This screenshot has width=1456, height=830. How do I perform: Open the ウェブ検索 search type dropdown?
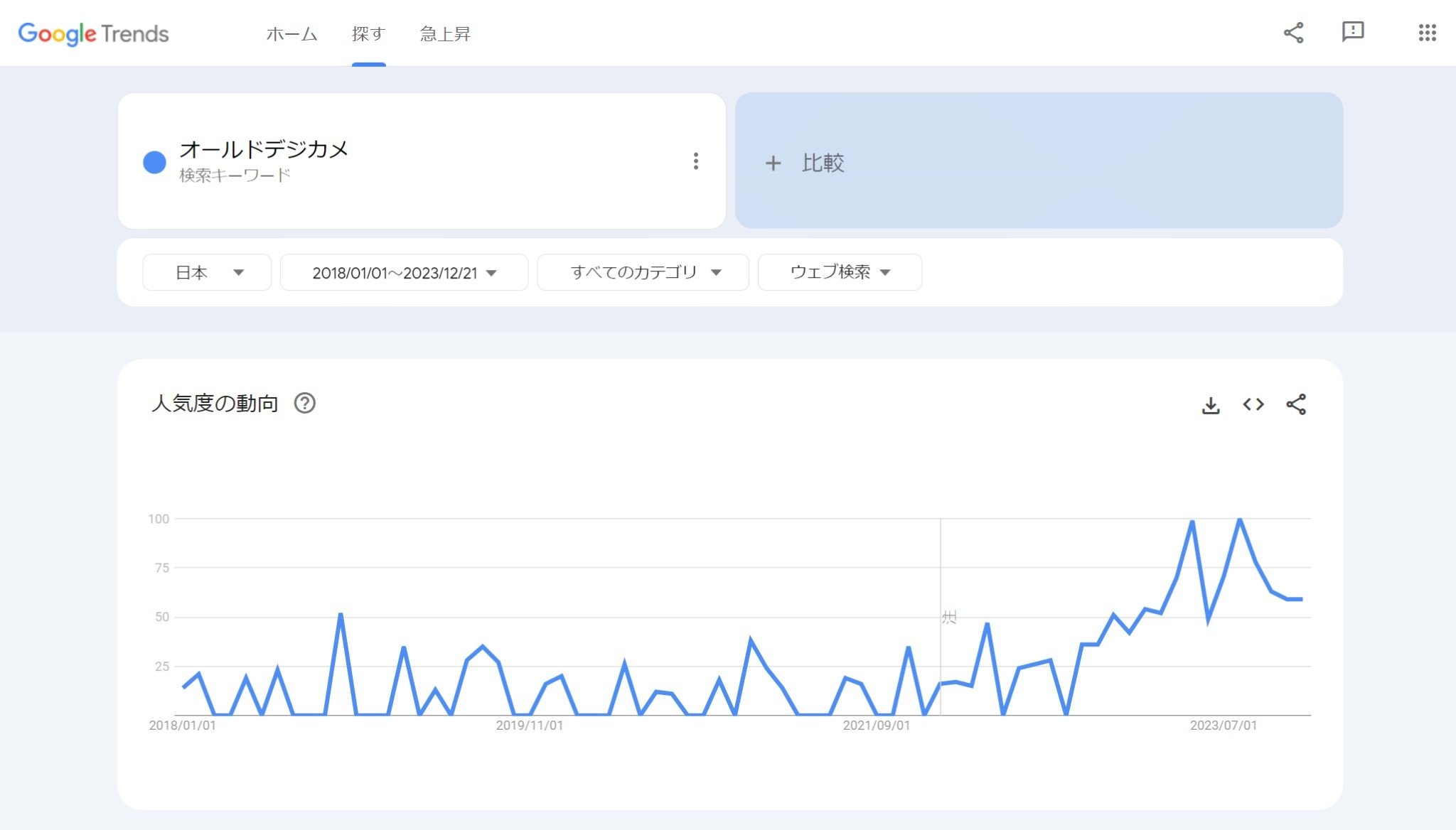click(x=840, y=272)
